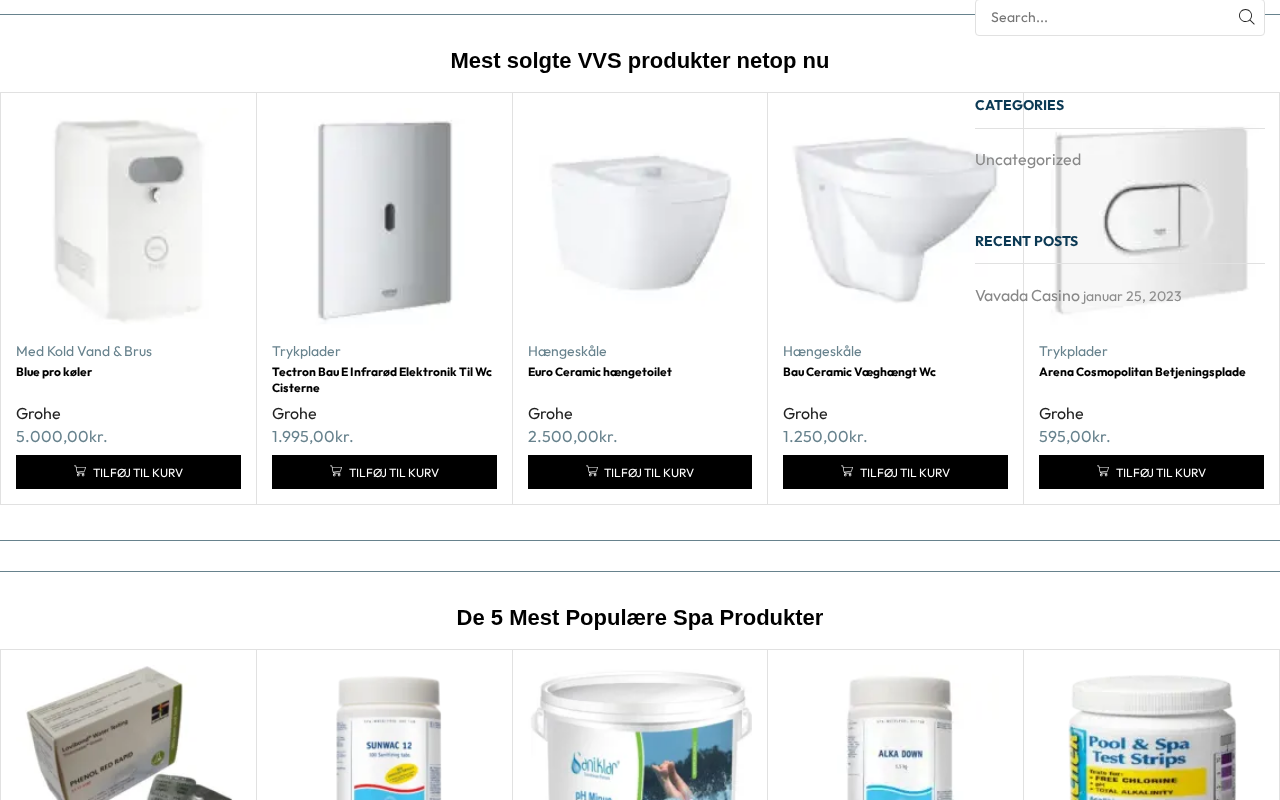Open the Uncategorized category link
The image size is (1280, 800).
point(1028,159)
